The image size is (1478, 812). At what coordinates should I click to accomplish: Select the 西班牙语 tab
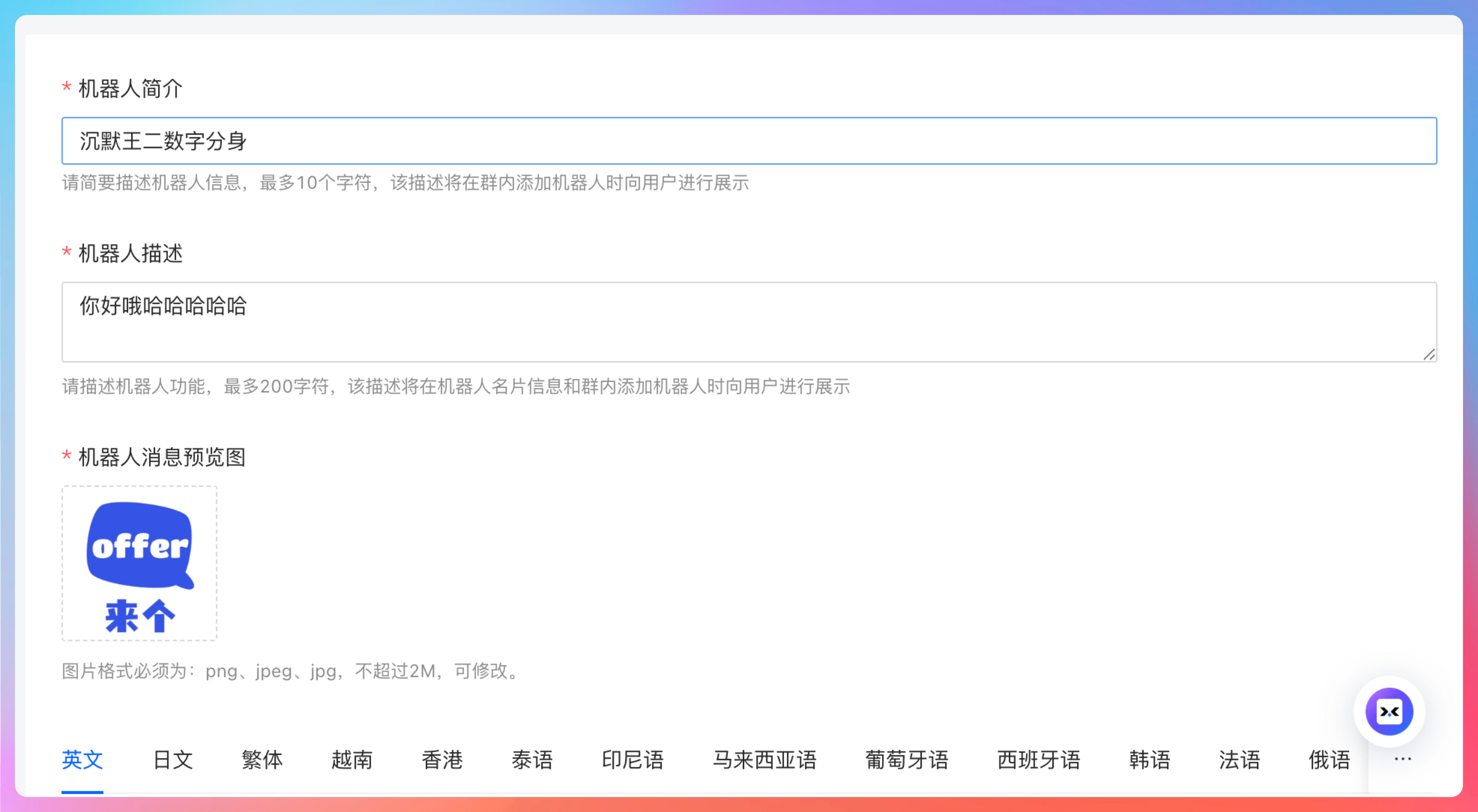(x=1038, y=760)
